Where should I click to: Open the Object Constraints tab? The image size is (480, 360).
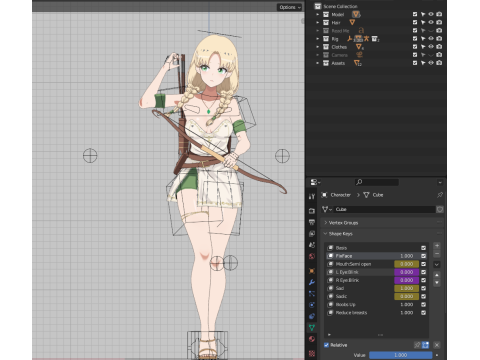point(312,316)
